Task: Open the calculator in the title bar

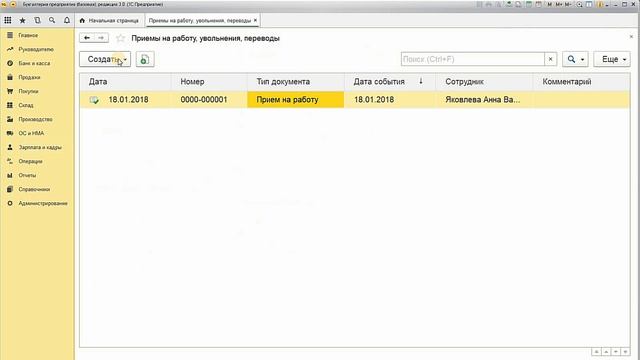Action: 529,4
